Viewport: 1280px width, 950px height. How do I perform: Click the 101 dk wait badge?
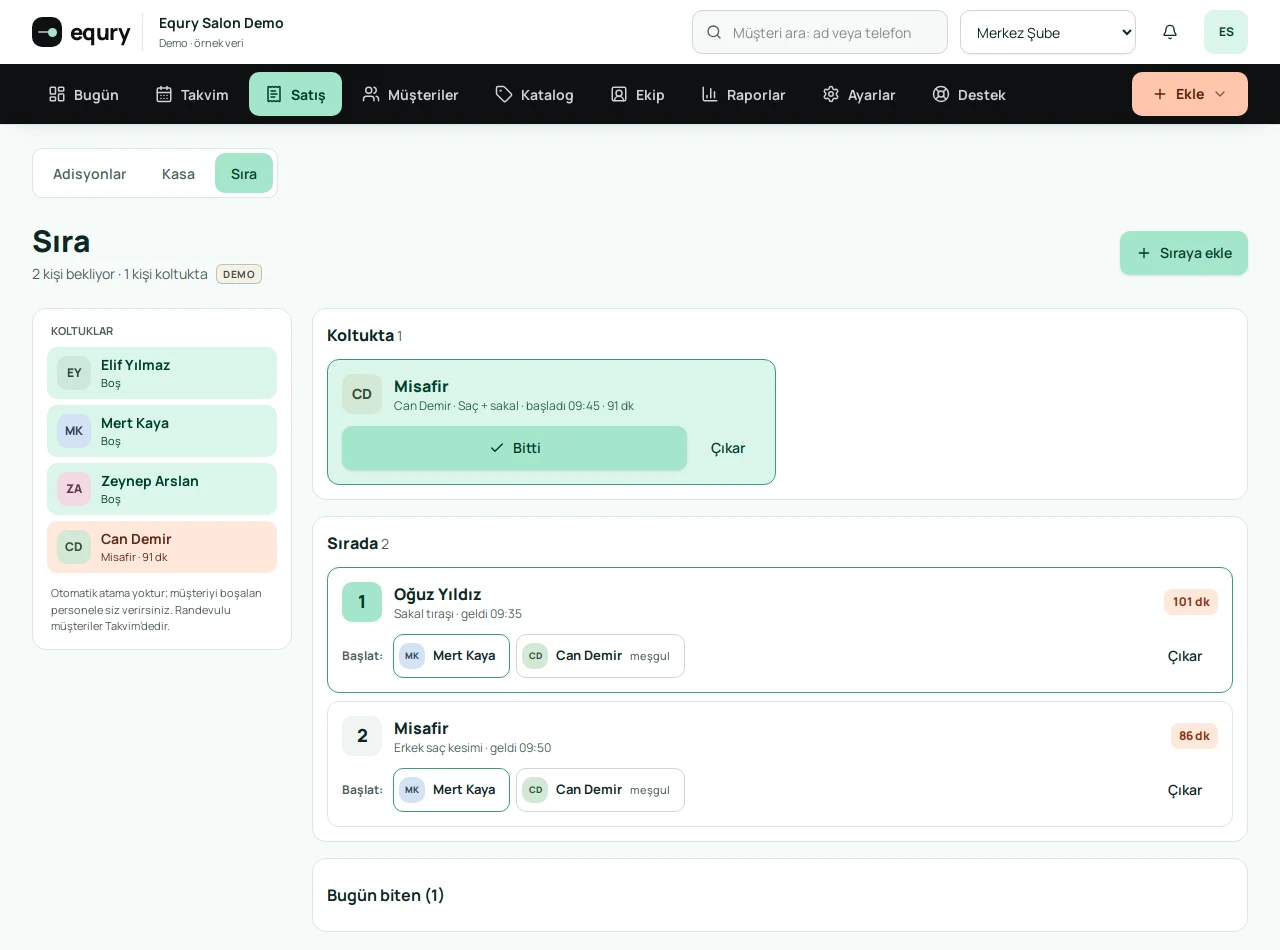pyautogui.click(x=1191, y=602)
